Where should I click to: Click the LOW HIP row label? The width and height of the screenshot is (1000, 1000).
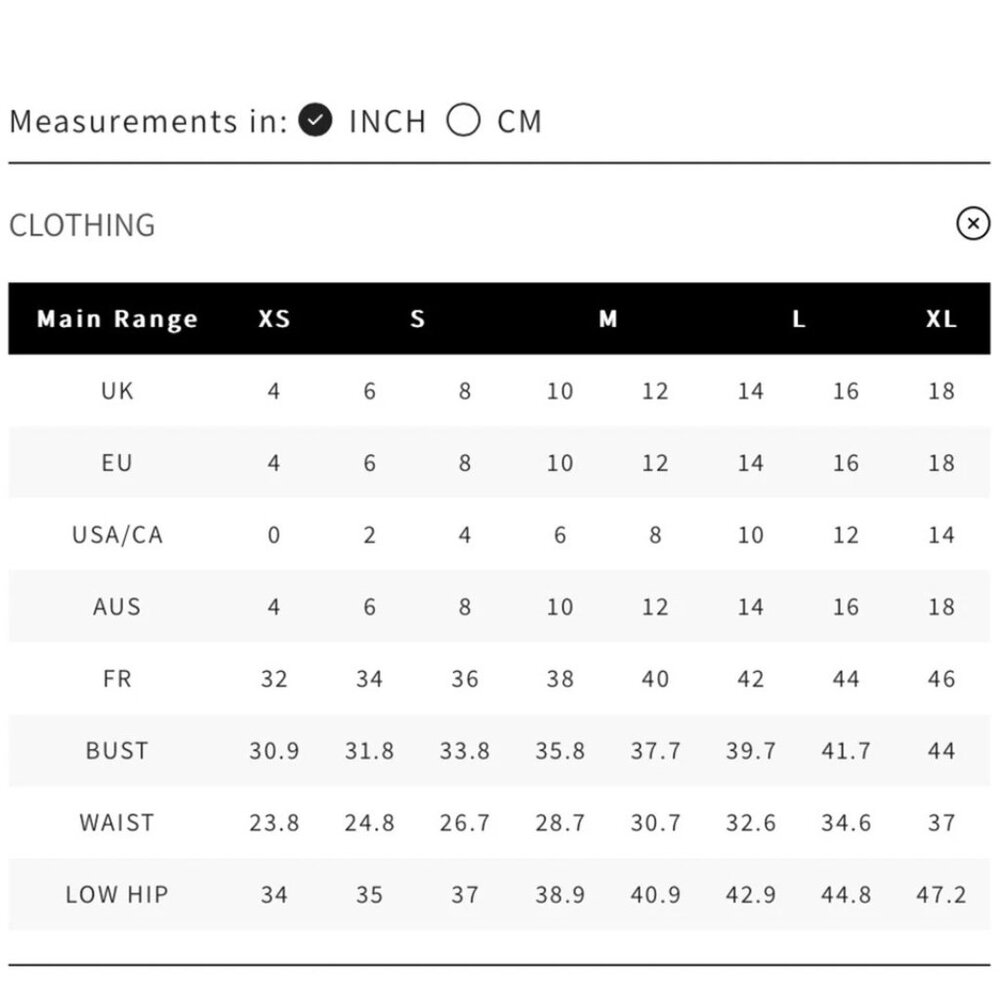117,895
